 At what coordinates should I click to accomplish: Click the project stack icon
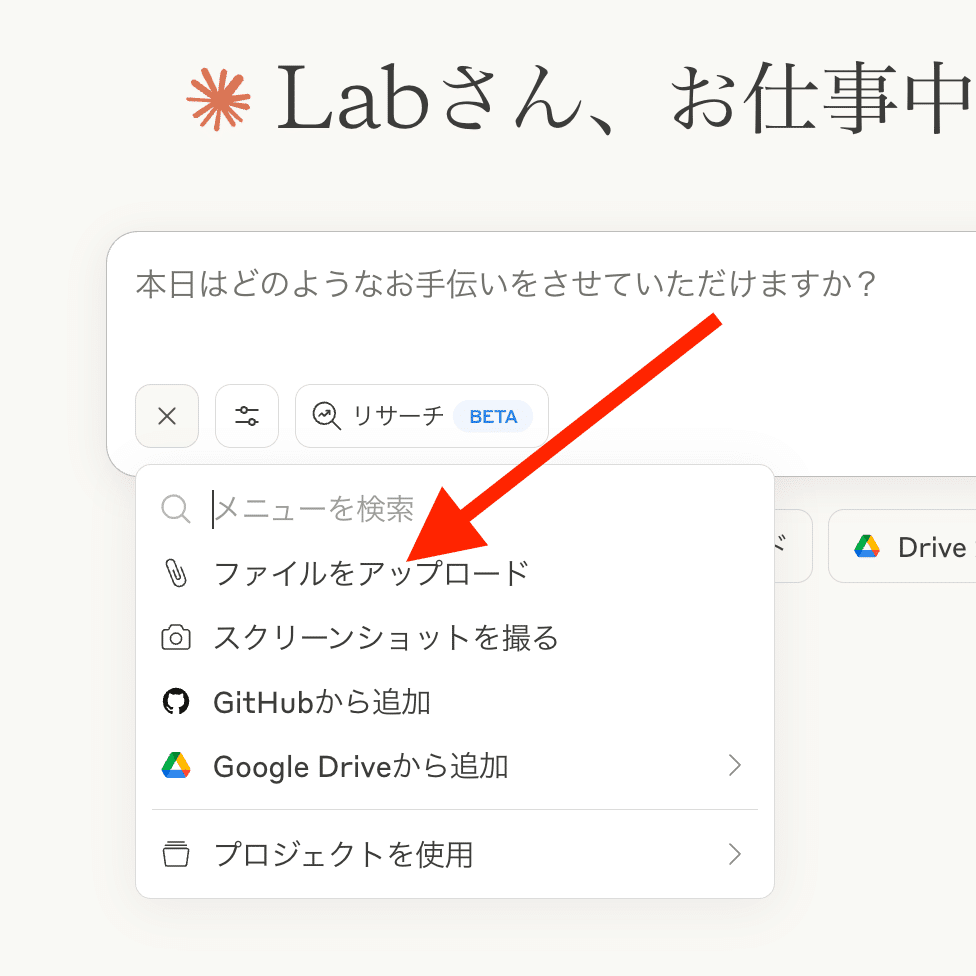(x=176, y=855)
